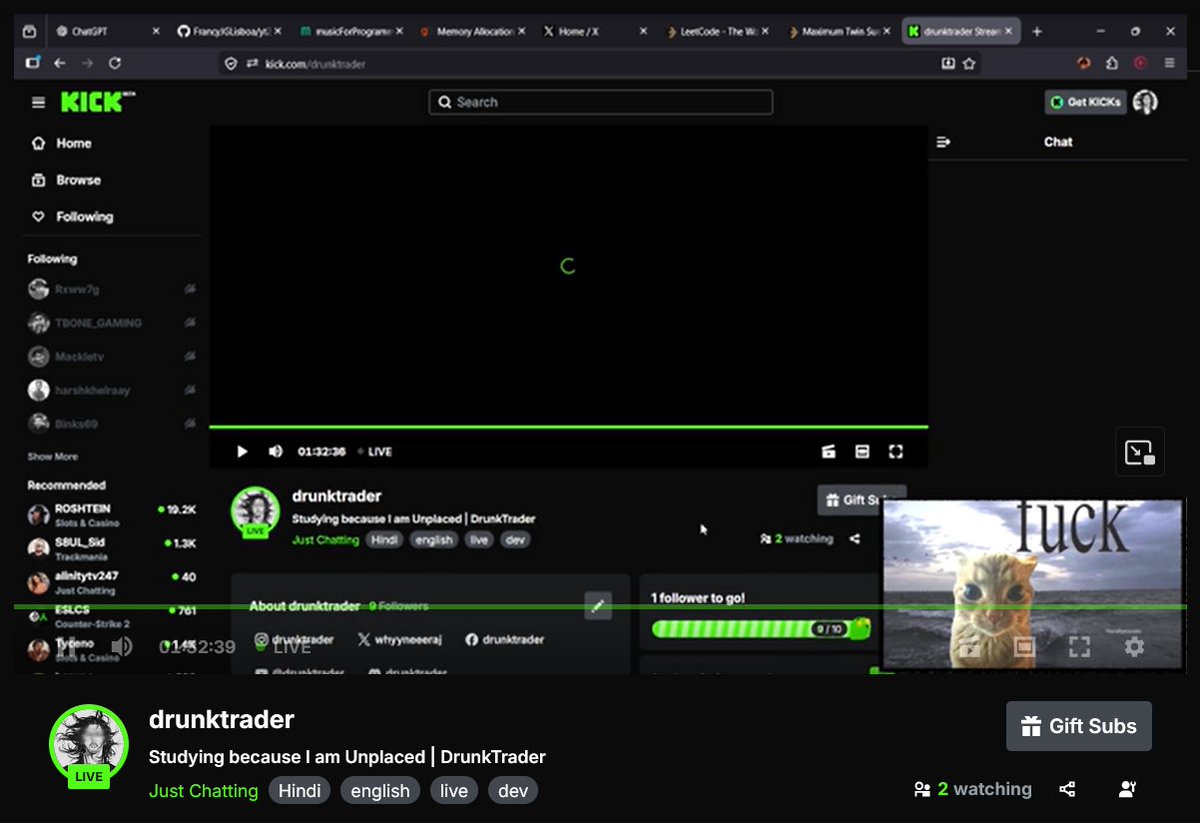Focus the Kick Search field

click(601, 102)
